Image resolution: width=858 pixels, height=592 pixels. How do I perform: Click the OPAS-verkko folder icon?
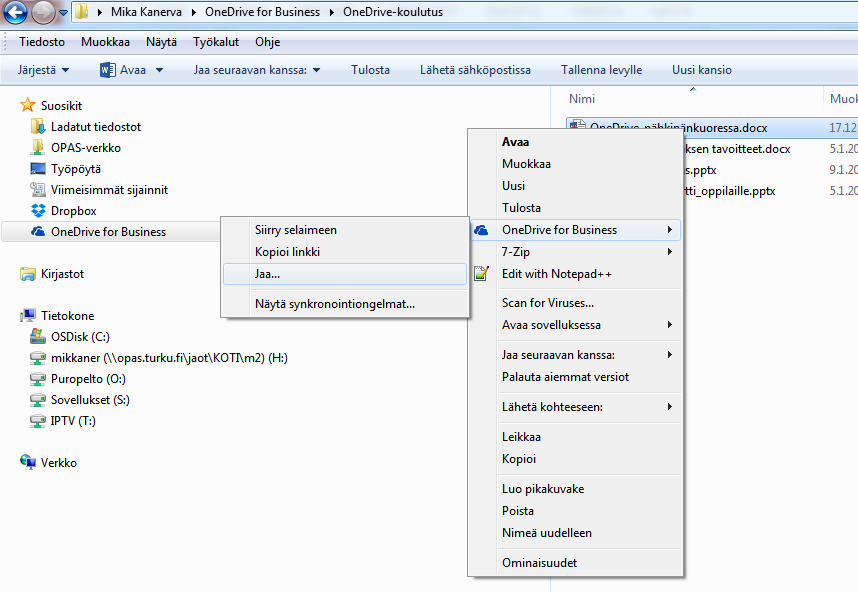38,147
